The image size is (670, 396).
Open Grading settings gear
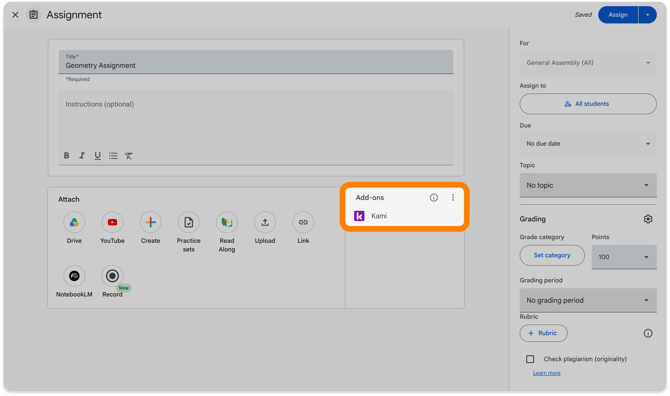[648, 219]
